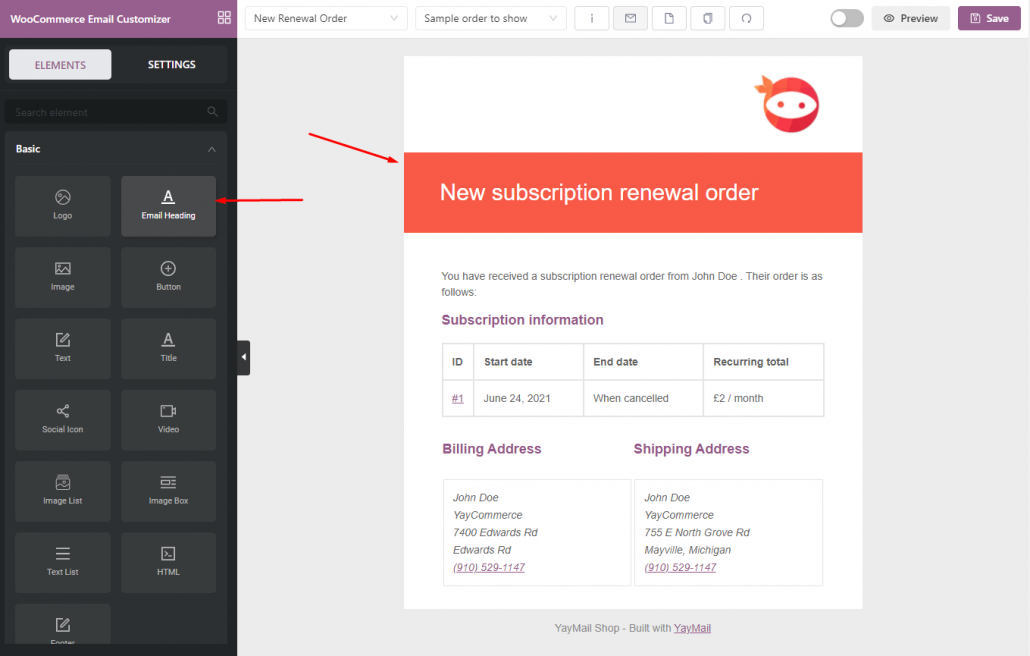1030x656 pixels.
Task: Open subscription ID #1 link
Action: [458, 399]
